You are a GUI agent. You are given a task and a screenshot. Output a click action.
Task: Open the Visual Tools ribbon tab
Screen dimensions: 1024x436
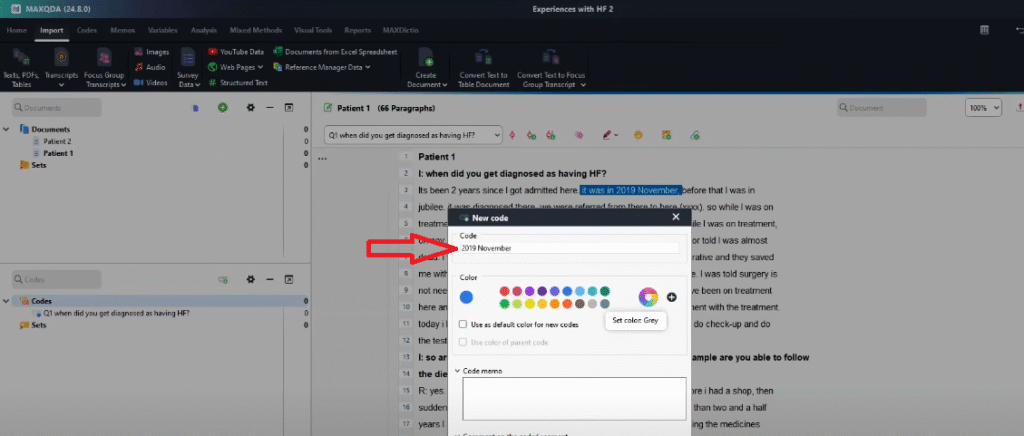tap(313, 30)
